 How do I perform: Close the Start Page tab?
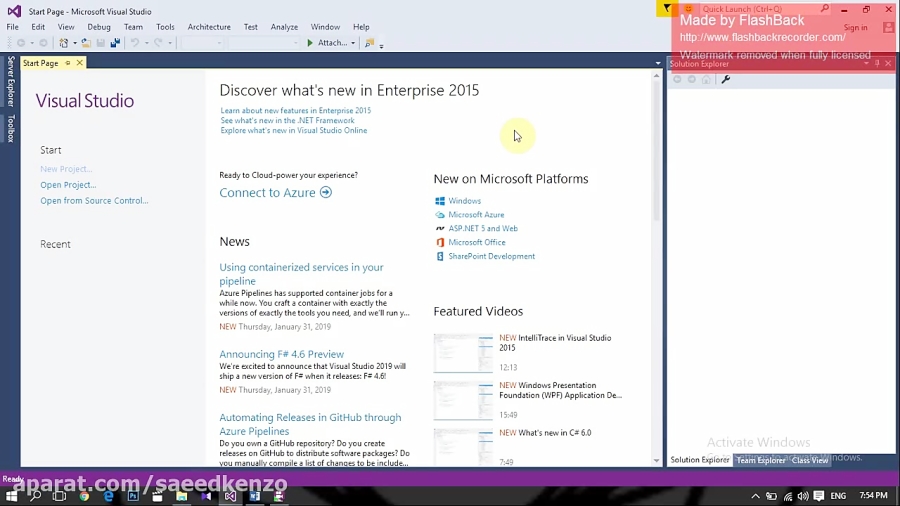coord(80,63)
